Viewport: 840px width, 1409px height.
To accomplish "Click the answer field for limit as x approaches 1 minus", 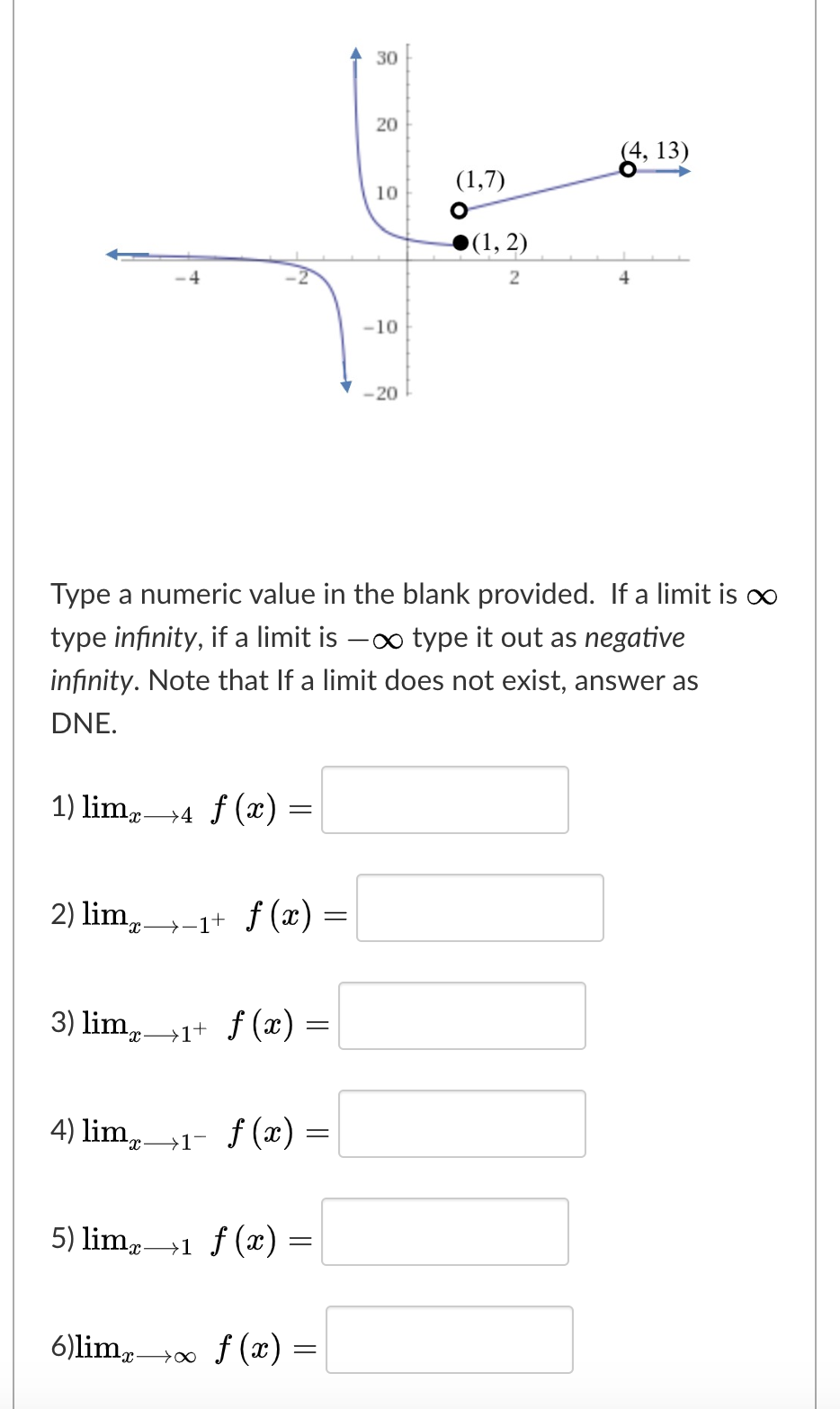I will tap(461, 1124).
